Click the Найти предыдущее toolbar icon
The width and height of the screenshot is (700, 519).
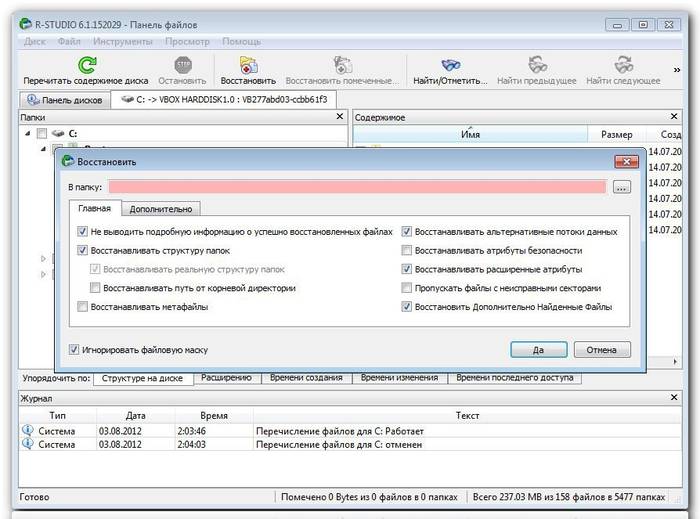coord(536,65)
